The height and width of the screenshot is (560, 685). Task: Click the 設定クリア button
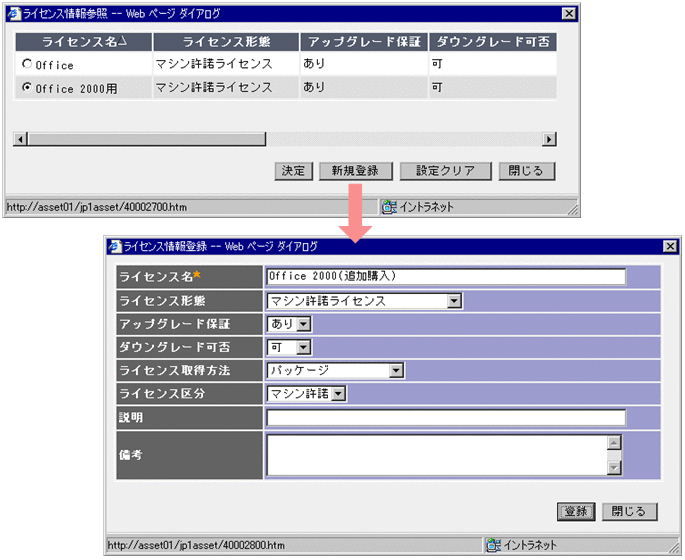tap(446, 171)
